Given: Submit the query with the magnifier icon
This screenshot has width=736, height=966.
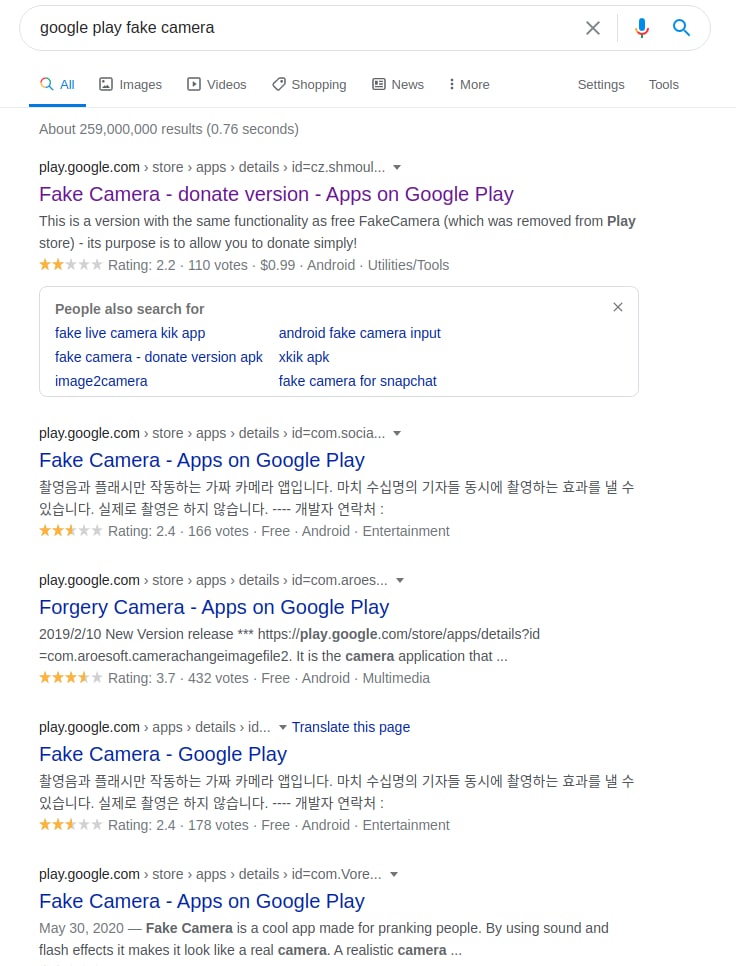Looking at the screenshot, I should 681,28.
